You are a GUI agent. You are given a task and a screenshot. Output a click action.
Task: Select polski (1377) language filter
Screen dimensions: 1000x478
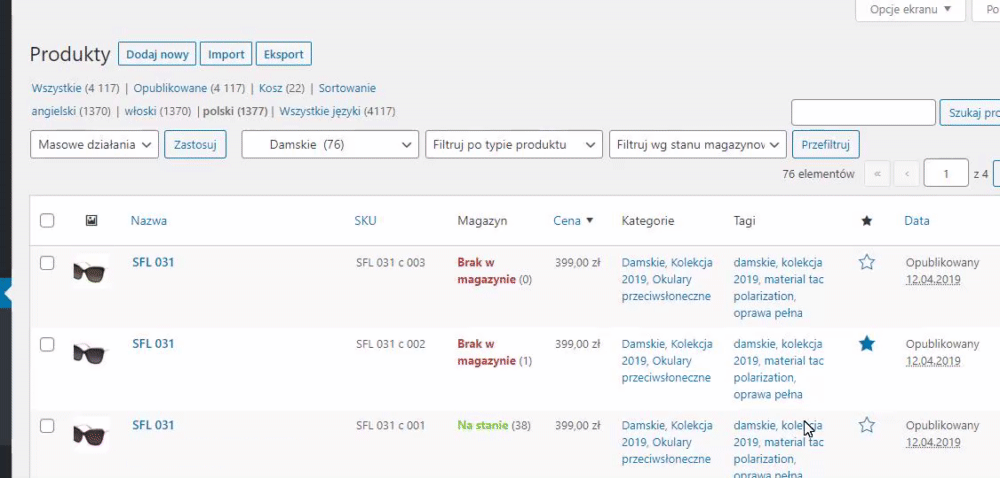tap(235, 112)
